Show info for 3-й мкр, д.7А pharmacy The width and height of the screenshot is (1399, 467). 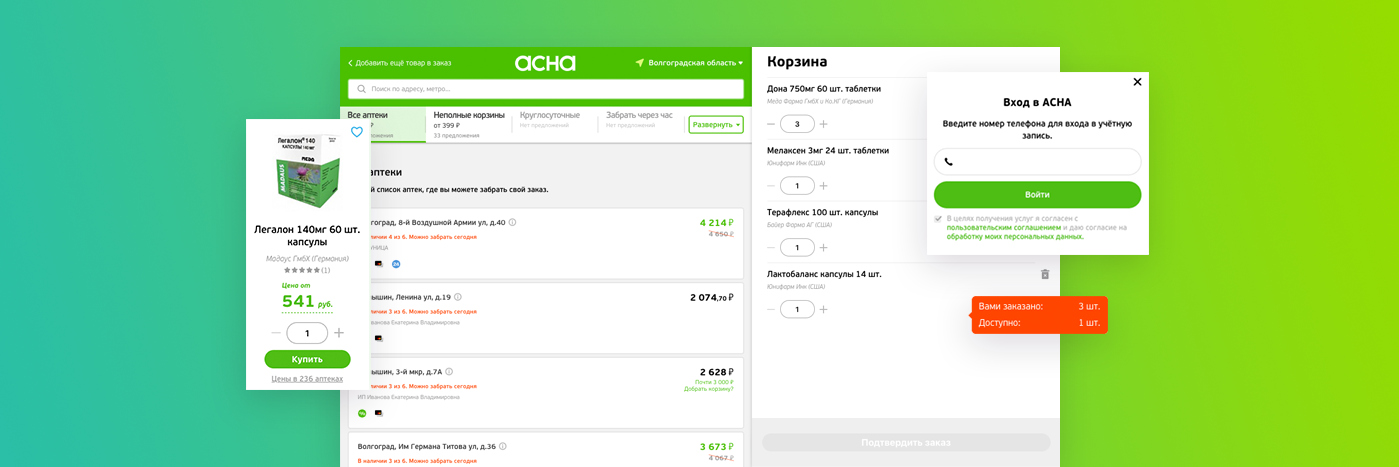coord(449,371)
